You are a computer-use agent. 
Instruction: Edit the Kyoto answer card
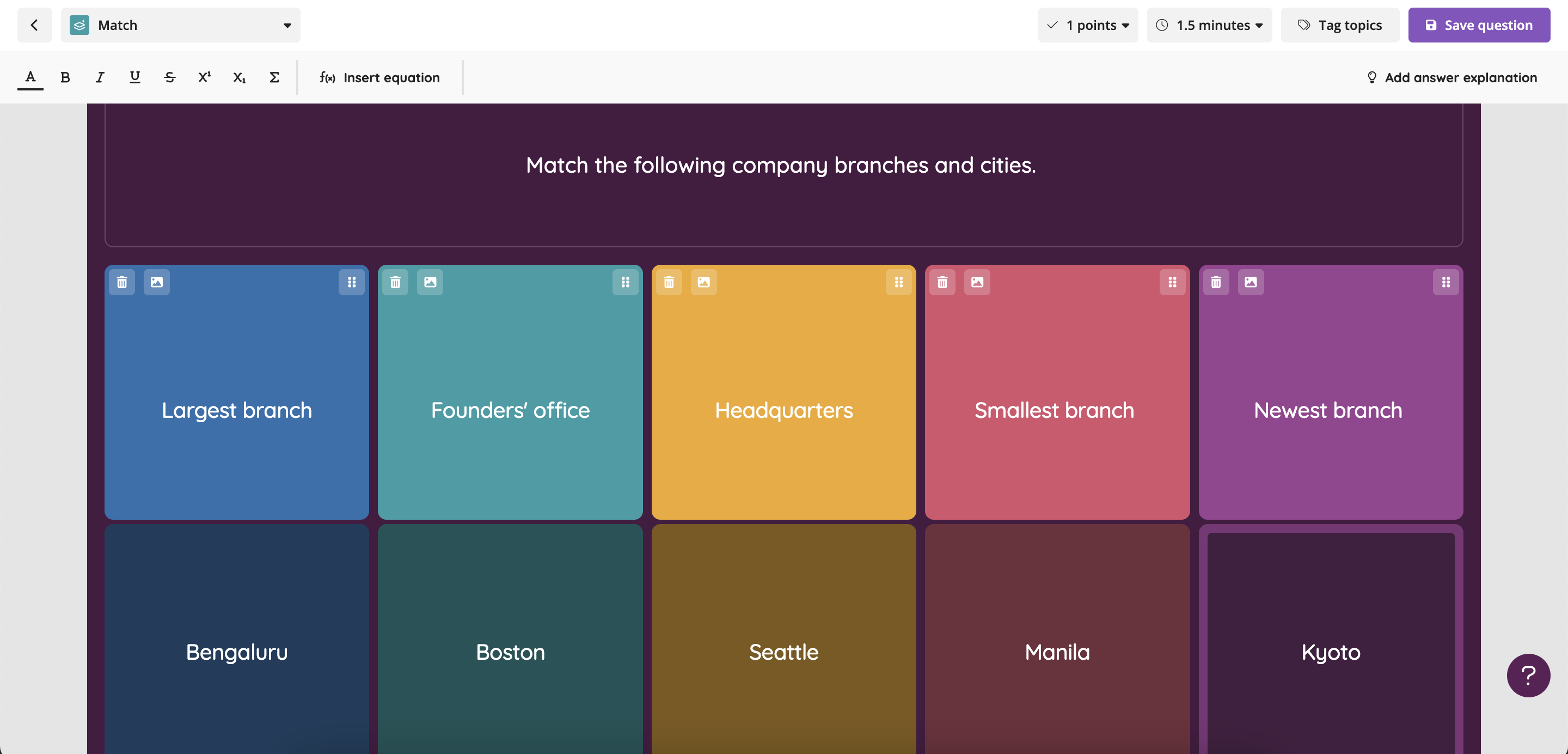click(1330, 652)
